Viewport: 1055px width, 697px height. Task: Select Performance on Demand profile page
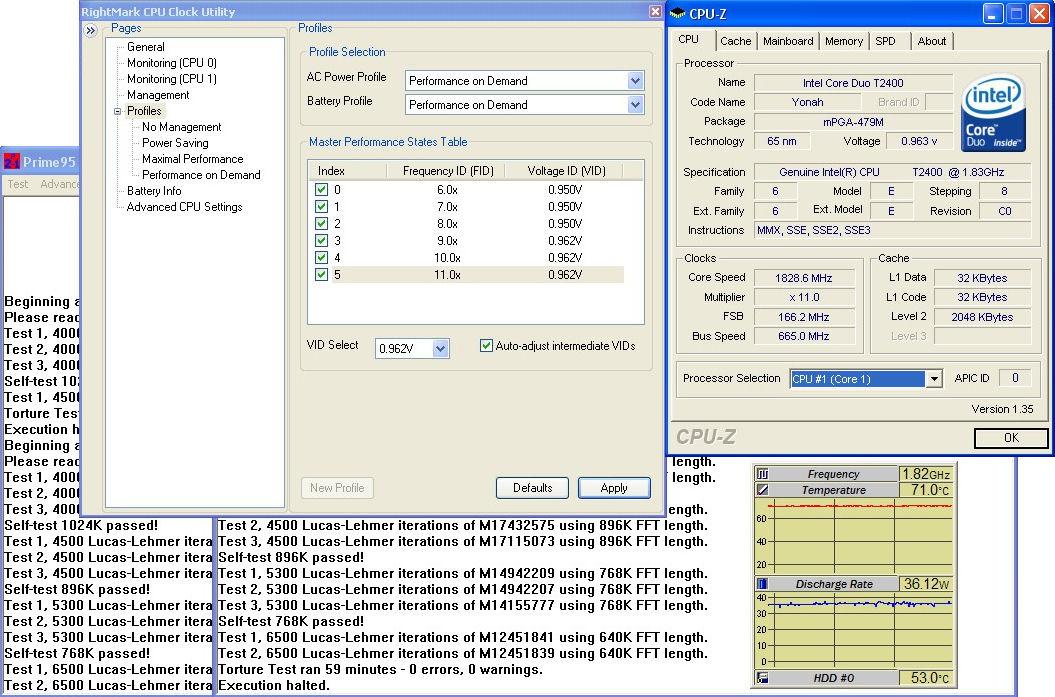(201, 175)
